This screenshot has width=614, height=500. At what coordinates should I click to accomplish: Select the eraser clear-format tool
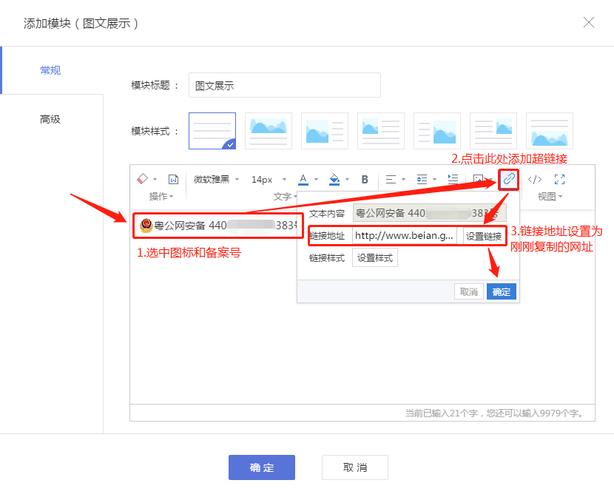[x=143, y=179]
